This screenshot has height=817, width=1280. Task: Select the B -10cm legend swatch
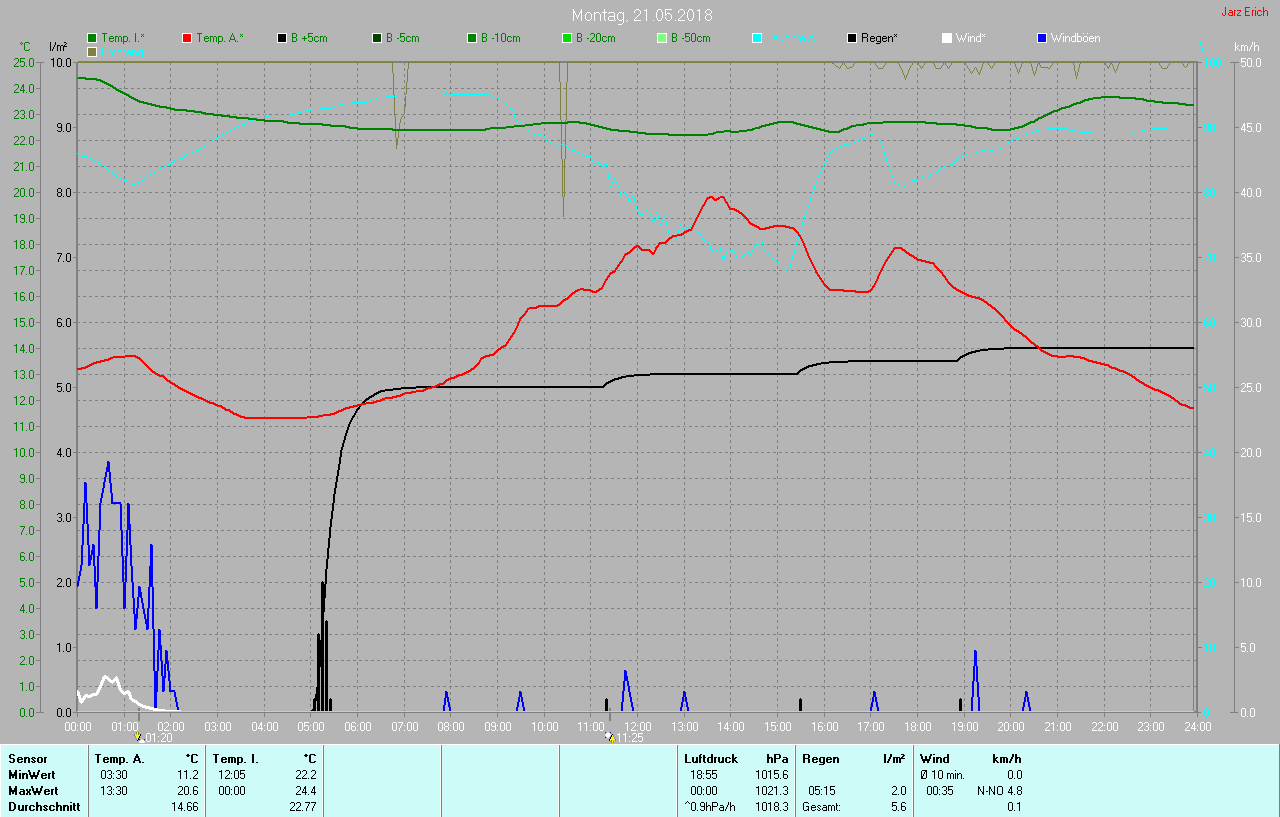click(472, 38)
